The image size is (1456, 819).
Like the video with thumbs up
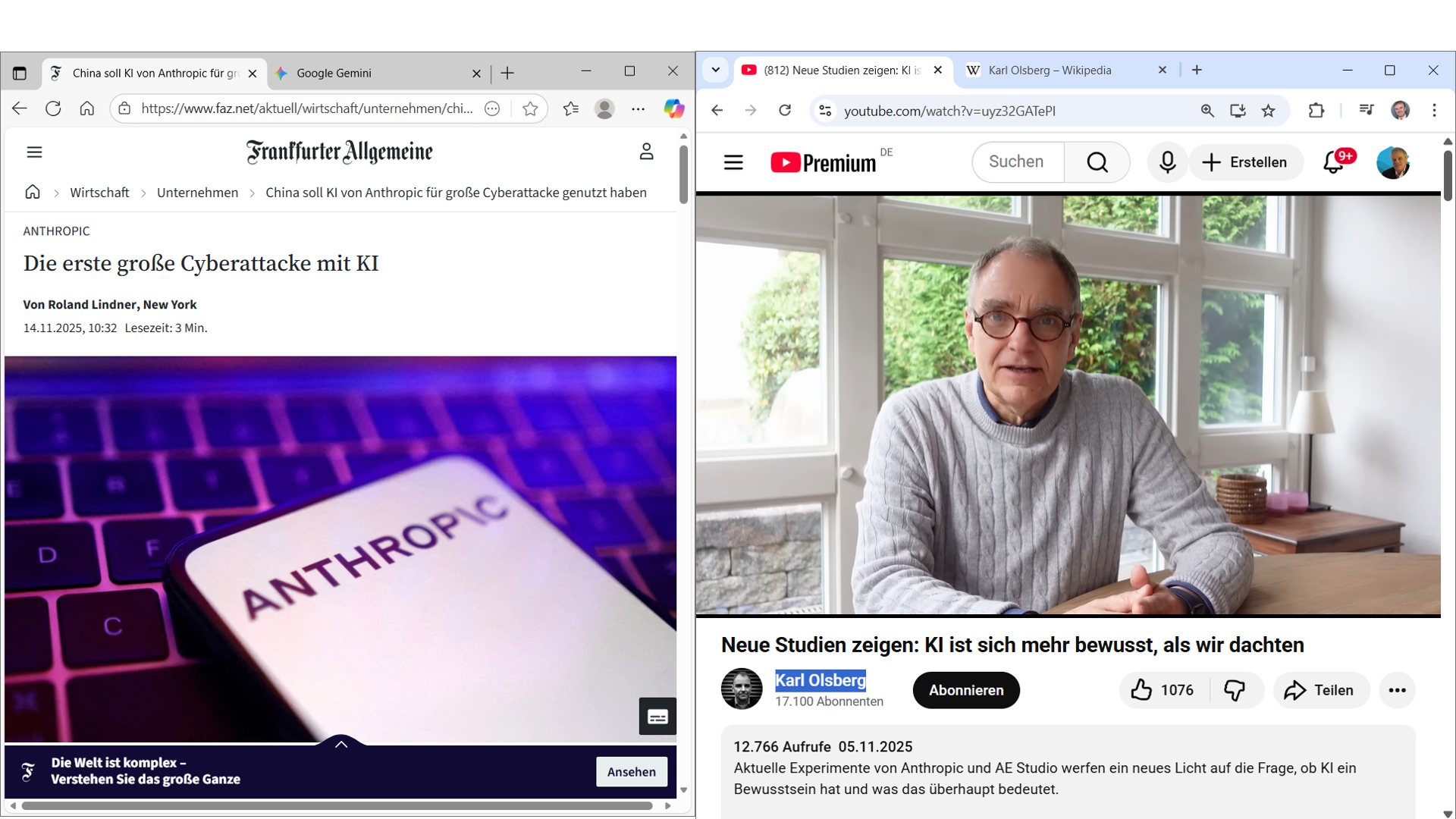1141,690
